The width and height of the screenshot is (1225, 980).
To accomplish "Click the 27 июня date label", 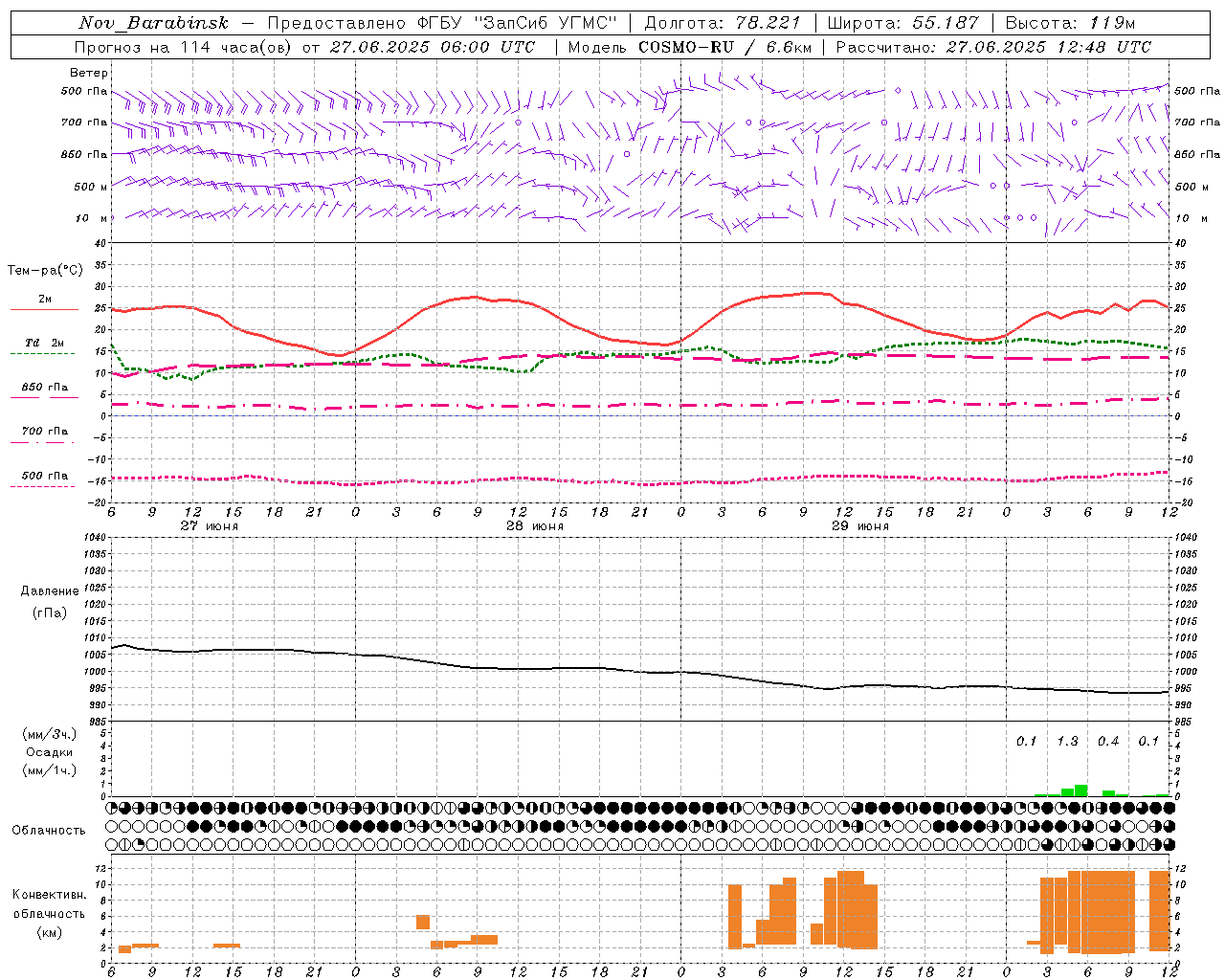I will [210, 526].
